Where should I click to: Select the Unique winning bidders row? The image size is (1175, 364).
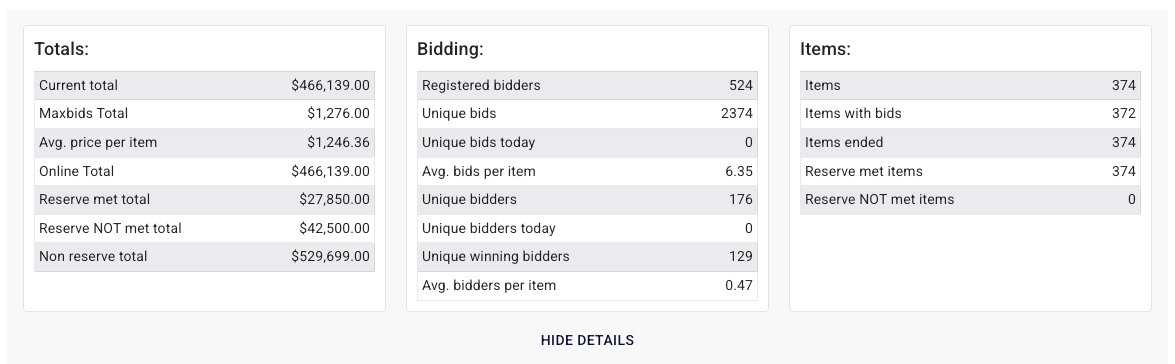click(588, 256)
